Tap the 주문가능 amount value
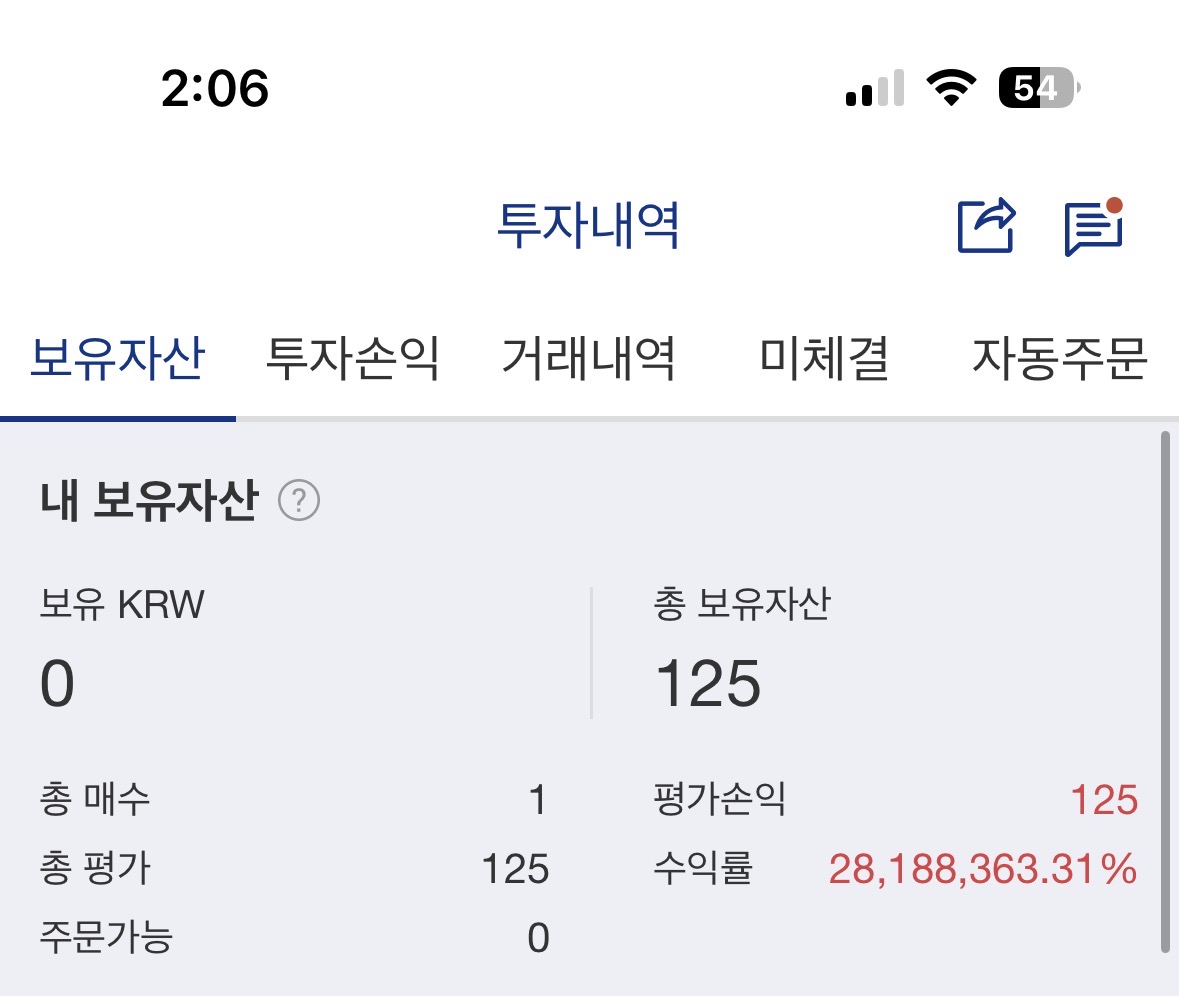 538,938
